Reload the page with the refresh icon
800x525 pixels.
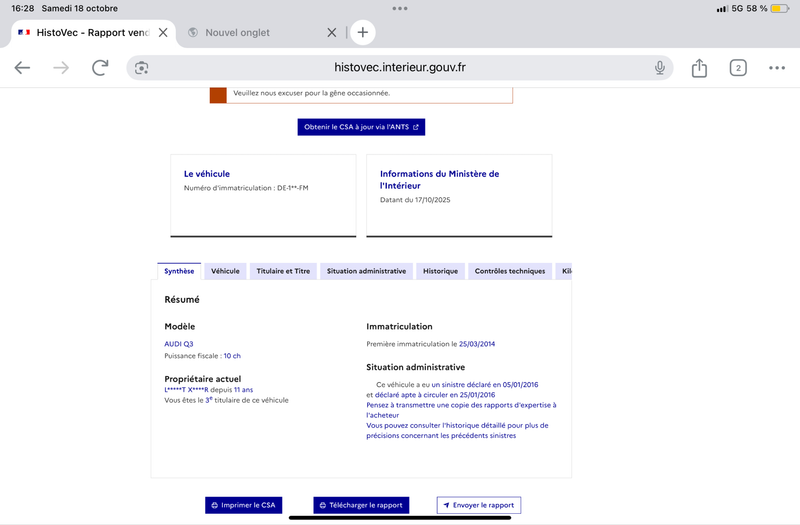100,68
